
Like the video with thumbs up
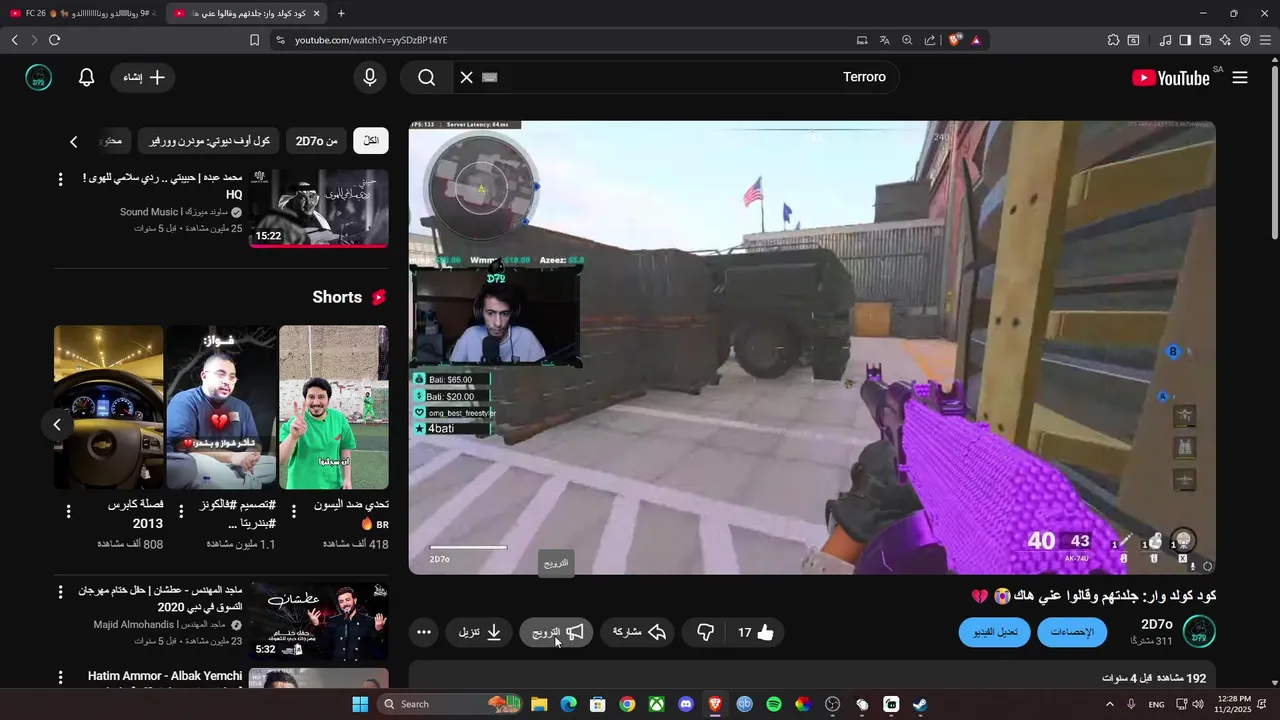758,632
